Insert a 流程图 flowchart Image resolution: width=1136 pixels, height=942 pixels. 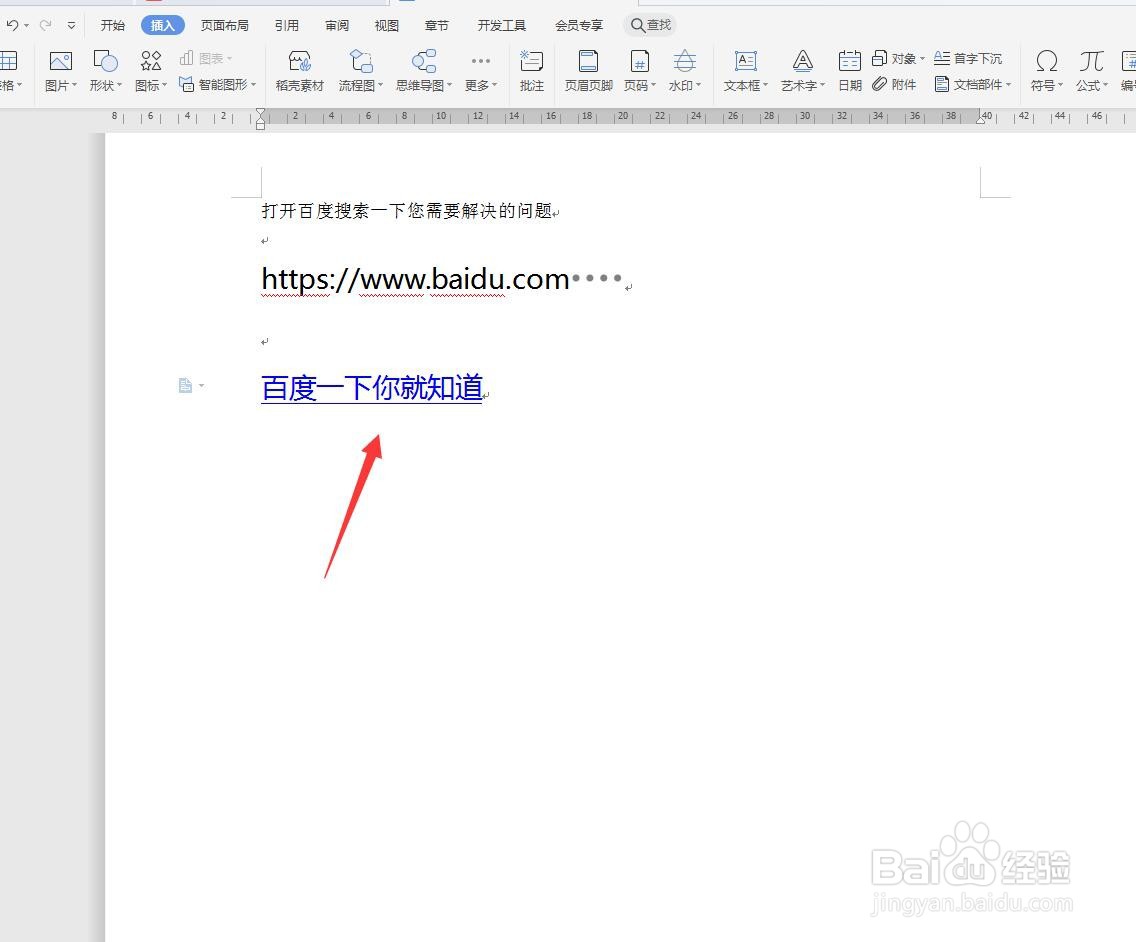358,70
